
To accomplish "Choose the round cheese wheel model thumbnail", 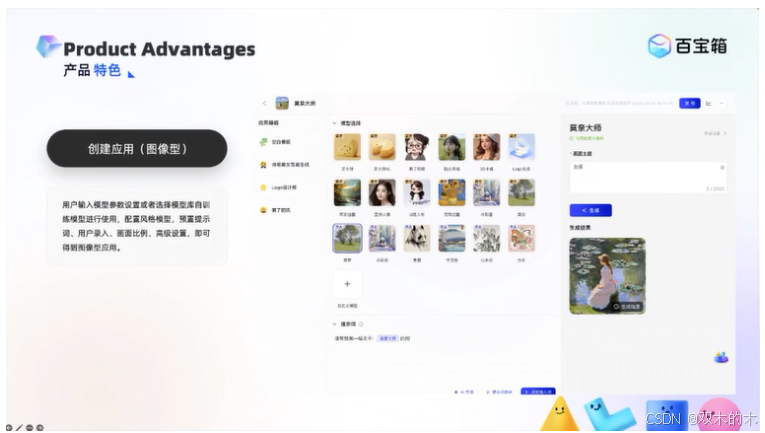I will 382,147.
